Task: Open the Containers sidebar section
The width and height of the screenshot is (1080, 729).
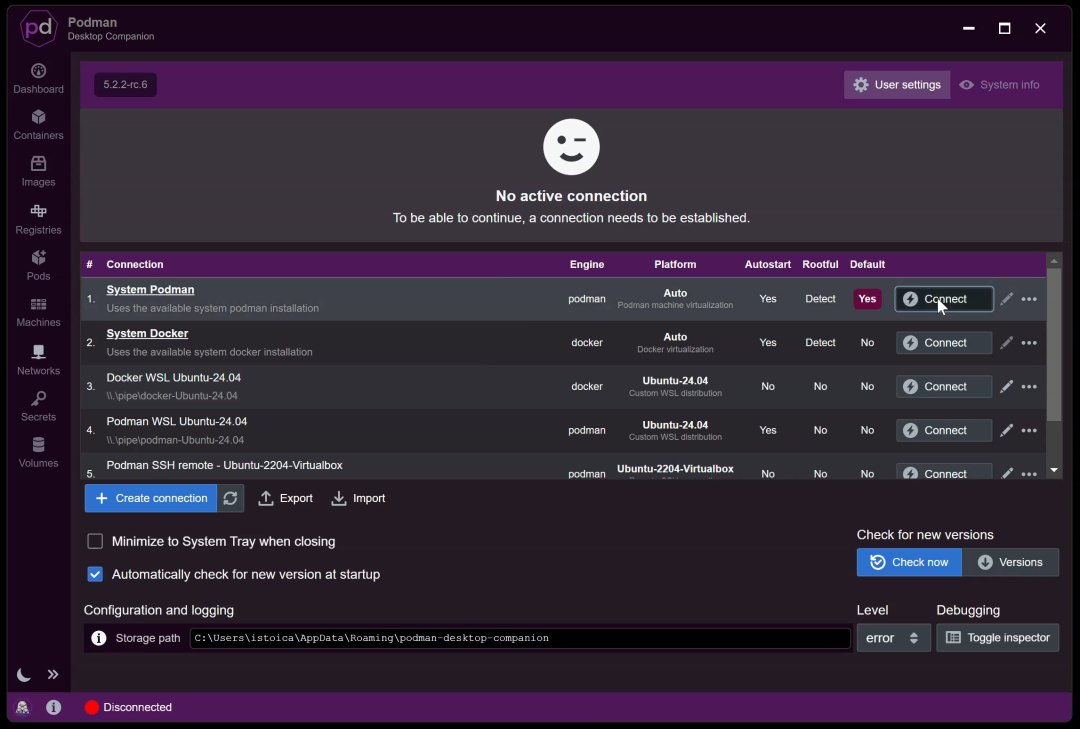Action: 39,125
